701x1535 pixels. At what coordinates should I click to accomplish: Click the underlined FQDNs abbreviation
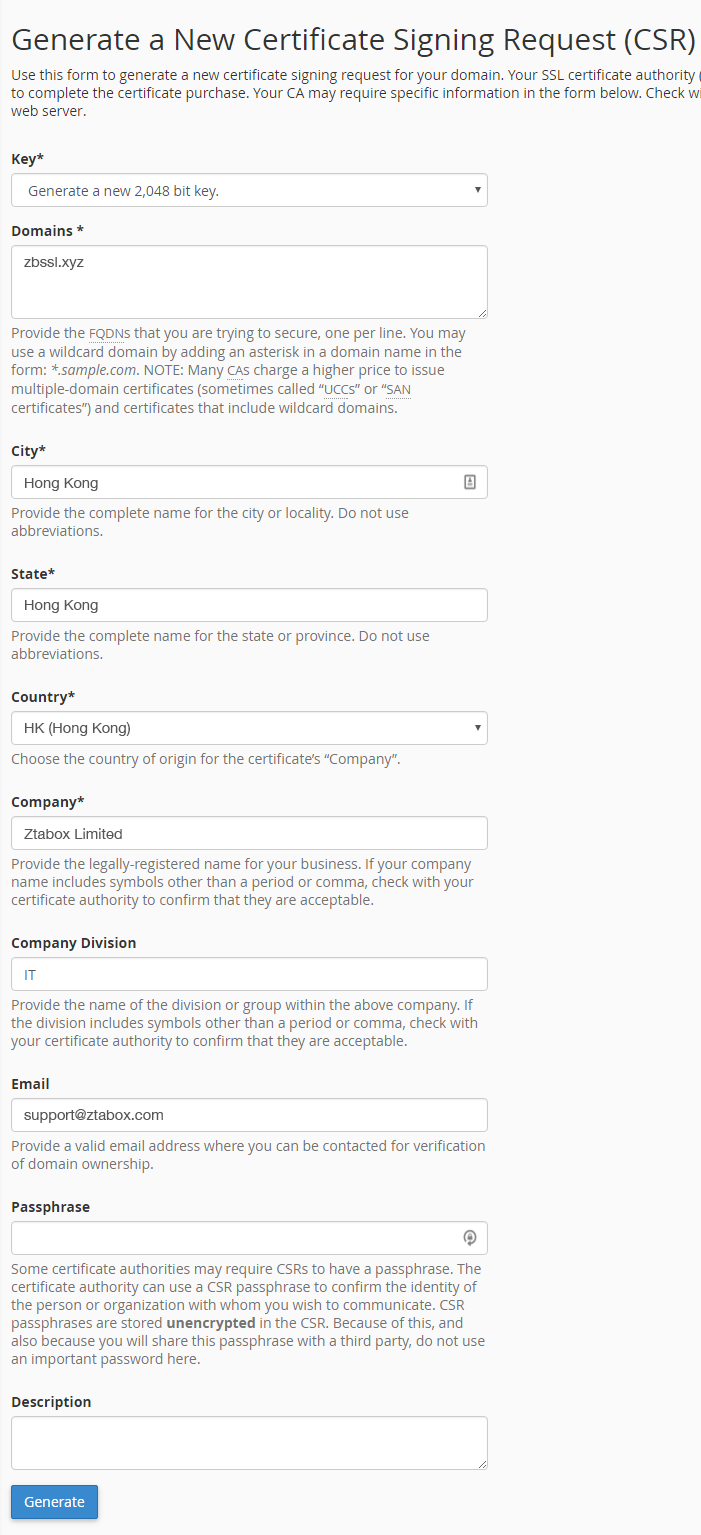pyautogui.click(x=109, y=333)
